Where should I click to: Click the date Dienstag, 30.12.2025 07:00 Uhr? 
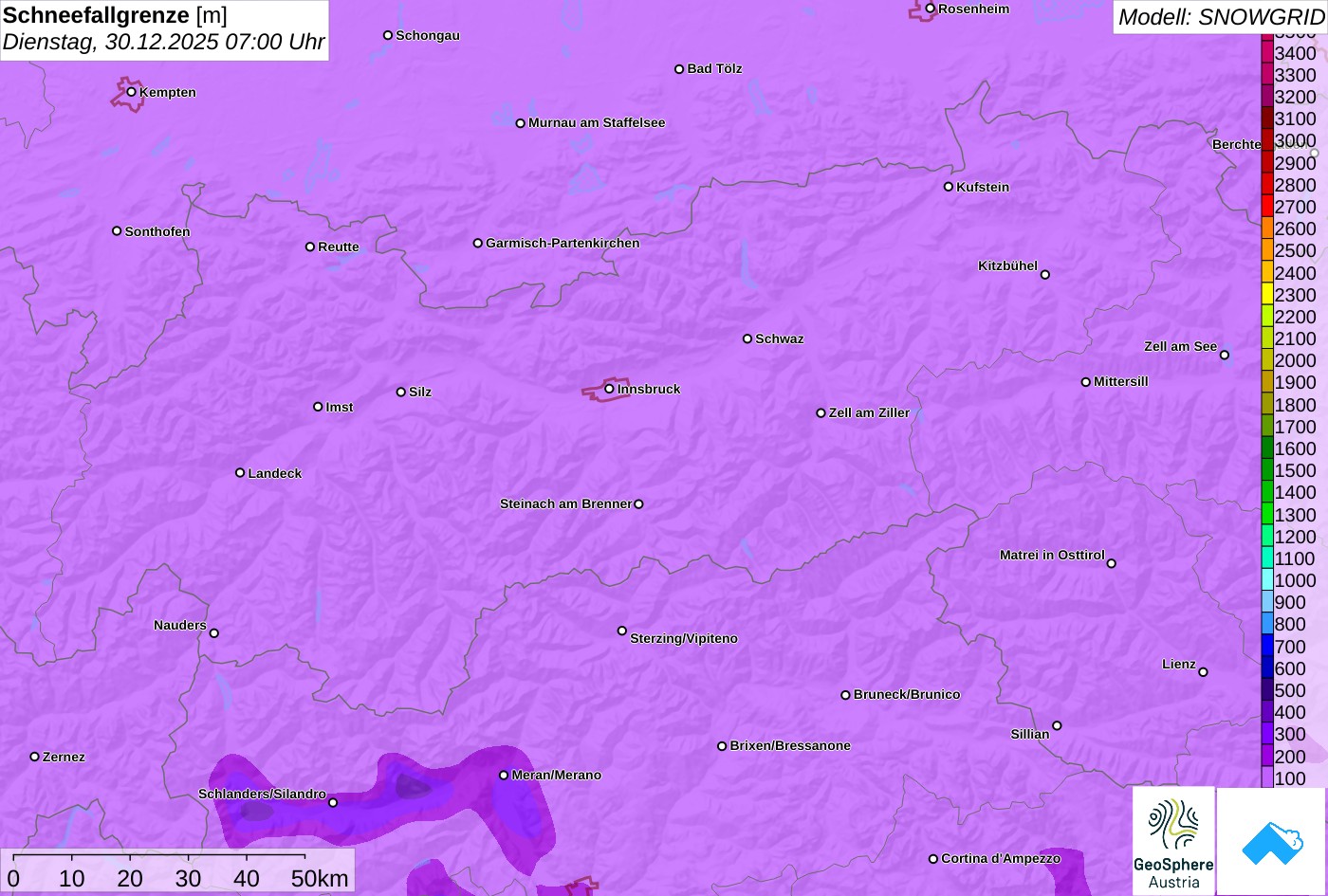(x=164, y=43)
